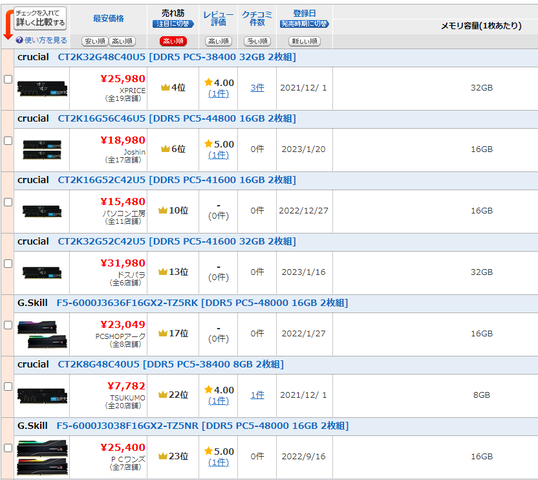Open the (1件) review link for CT2K8G48C40U5
Screen dimensions: 538x480
(x=218, y=401)
